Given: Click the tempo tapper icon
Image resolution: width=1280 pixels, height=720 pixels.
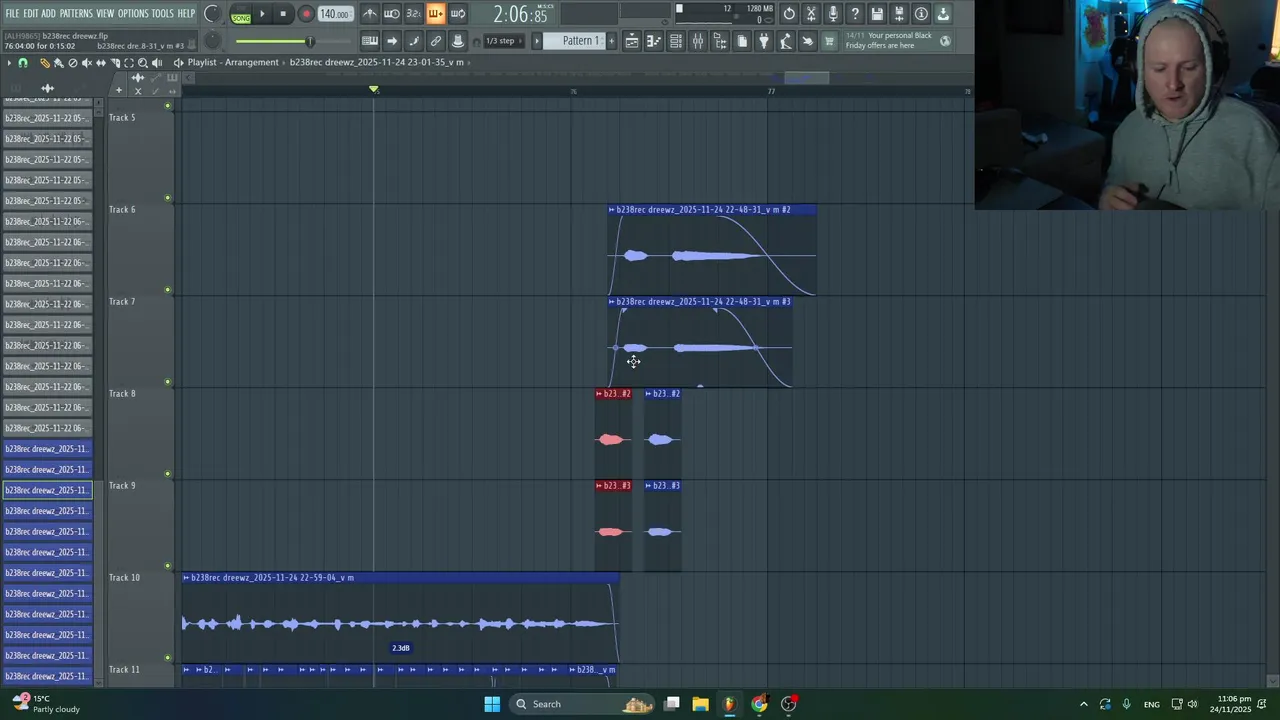Looking at the screenshot, I should coord(786,41).
